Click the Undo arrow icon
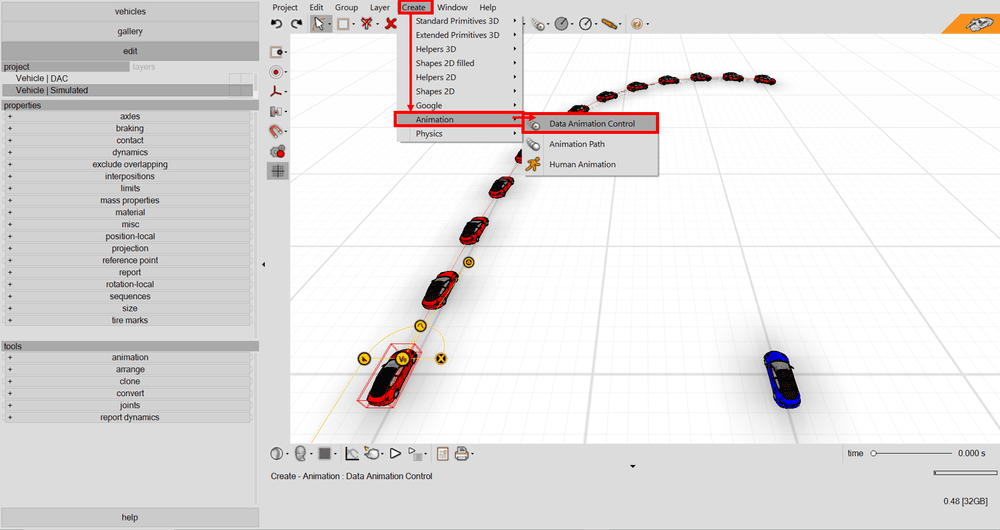This screenshot has height=530, width=1000. pos(277,24)
